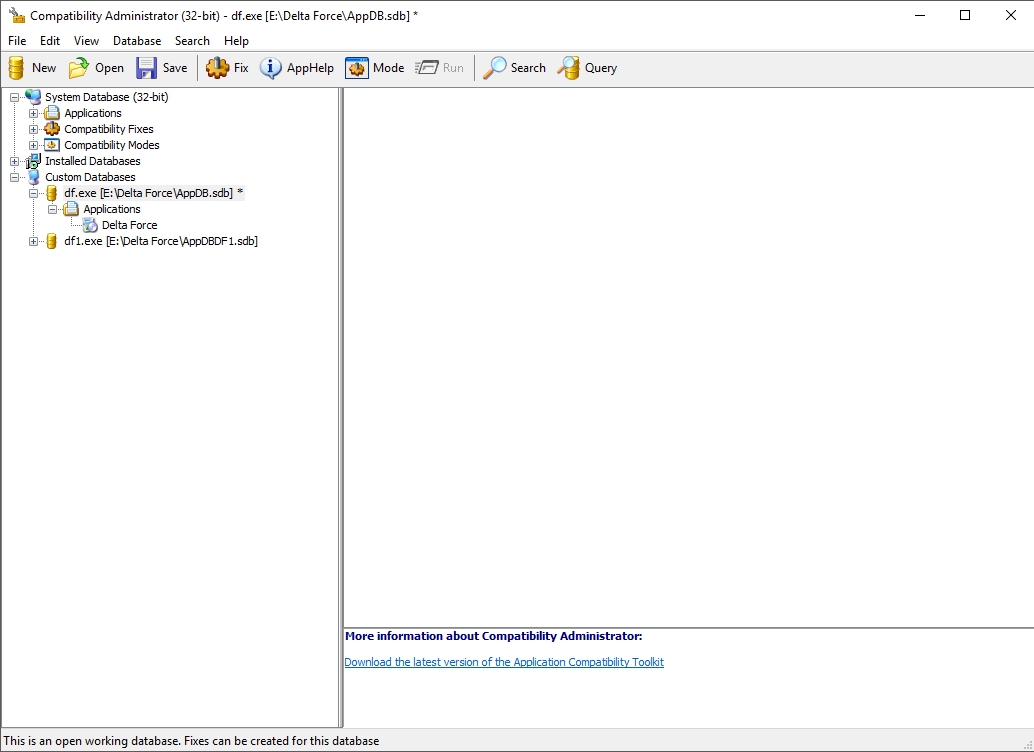The width and height of the screenshot is (1034, 752).
Task: Click the Open database toolbar icon
Action: pos(79,68)
